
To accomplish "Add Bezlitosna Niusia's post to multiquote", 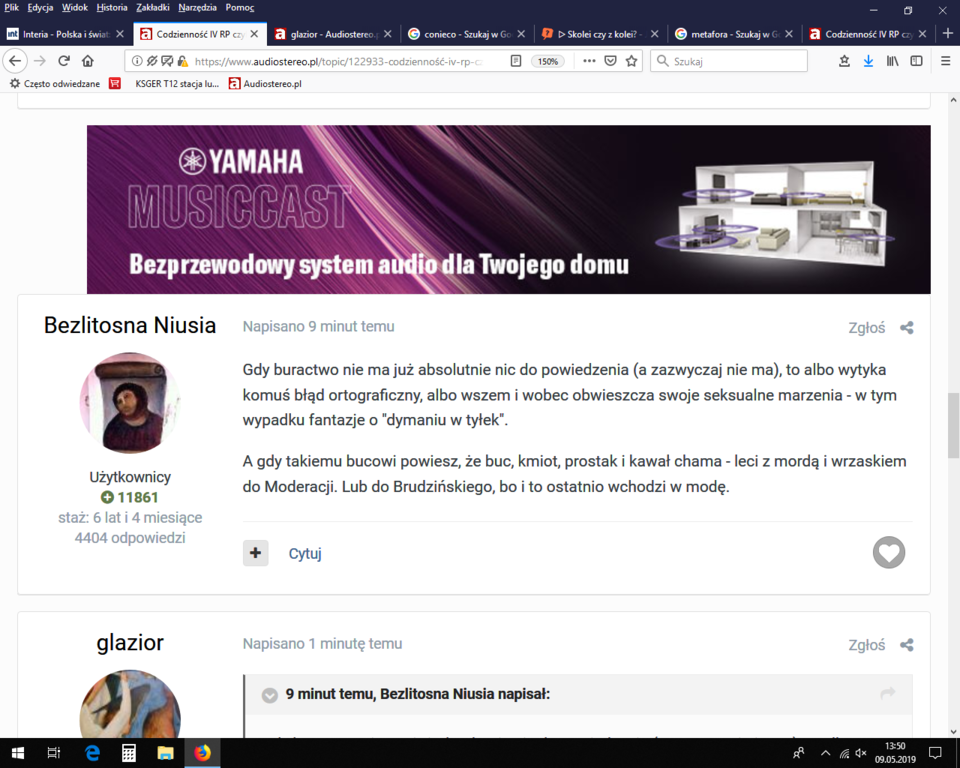I will pos(255,553).
